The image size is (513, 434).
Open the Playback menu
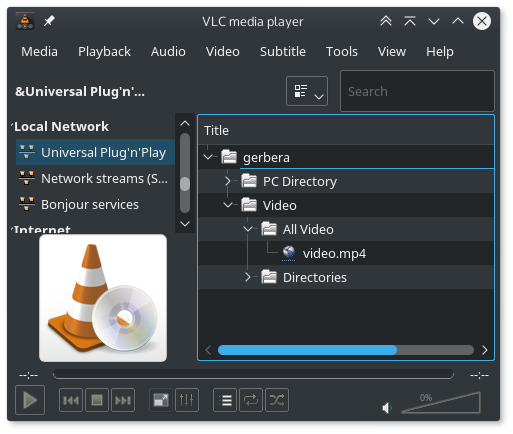[x=104, y=52]
